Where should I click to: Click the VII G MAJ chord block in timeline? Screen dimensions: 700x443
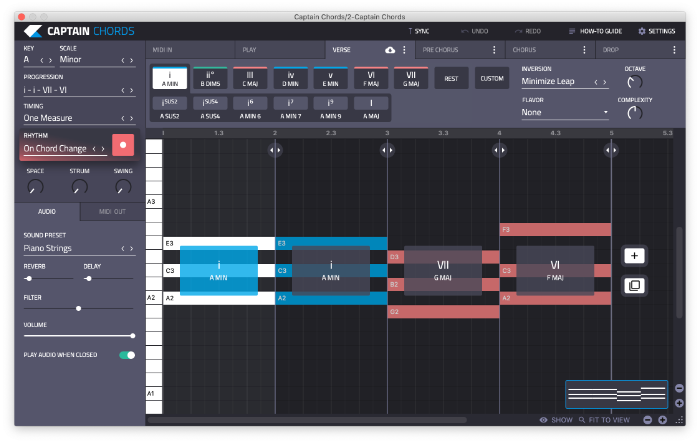point(442,271)
